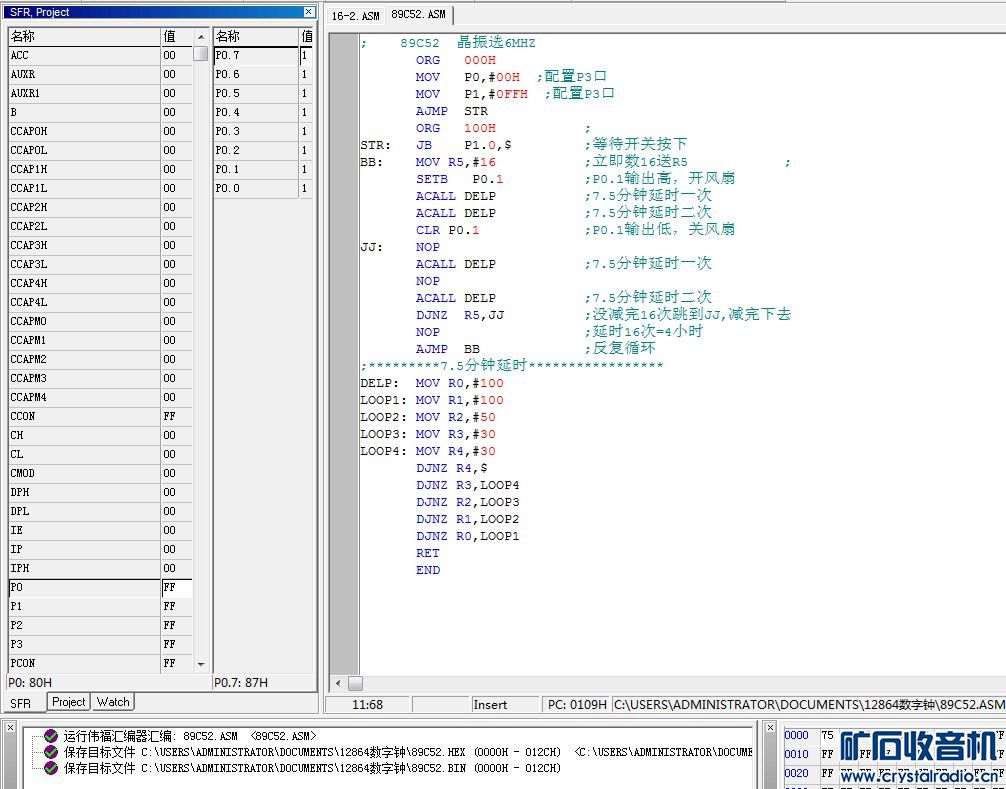Click the SFR list scrollbar thumb
Viewport: 1006px width, 789px height.
(x=201, y=54)
